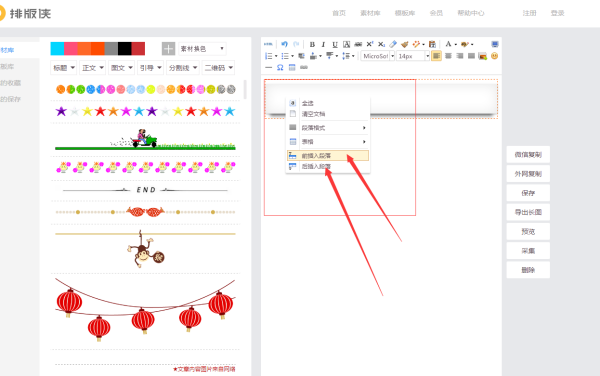Click the format brush icon
600x376 pixels.
405,44
